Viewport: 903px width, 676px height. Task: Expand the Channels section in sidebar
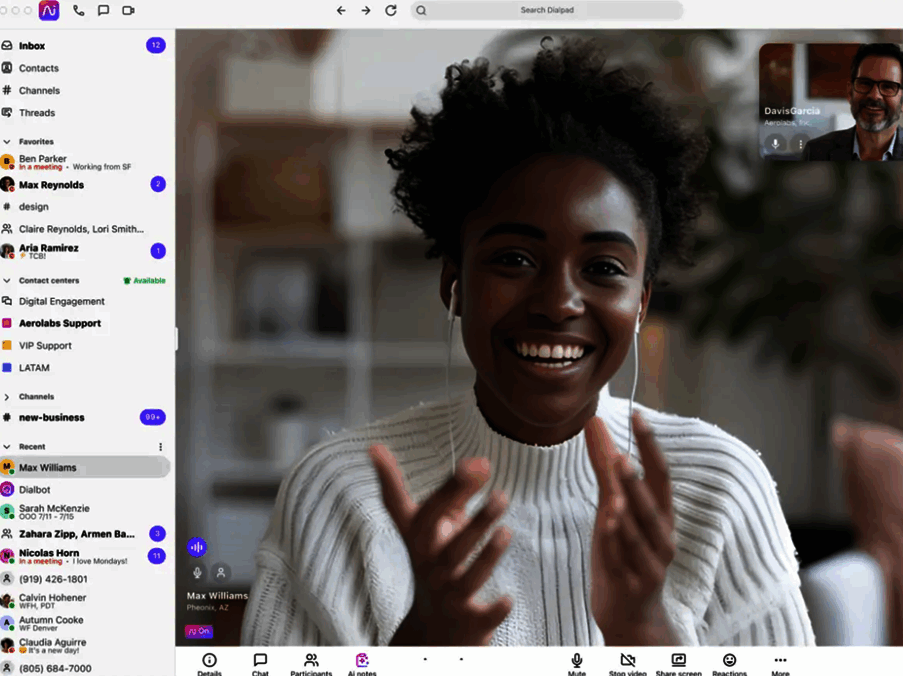coord(8,397)
